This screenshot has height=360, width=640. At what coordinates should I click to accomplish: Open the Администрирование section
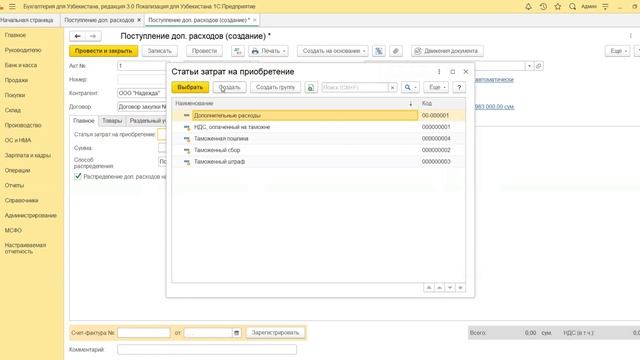coord(31,215)
